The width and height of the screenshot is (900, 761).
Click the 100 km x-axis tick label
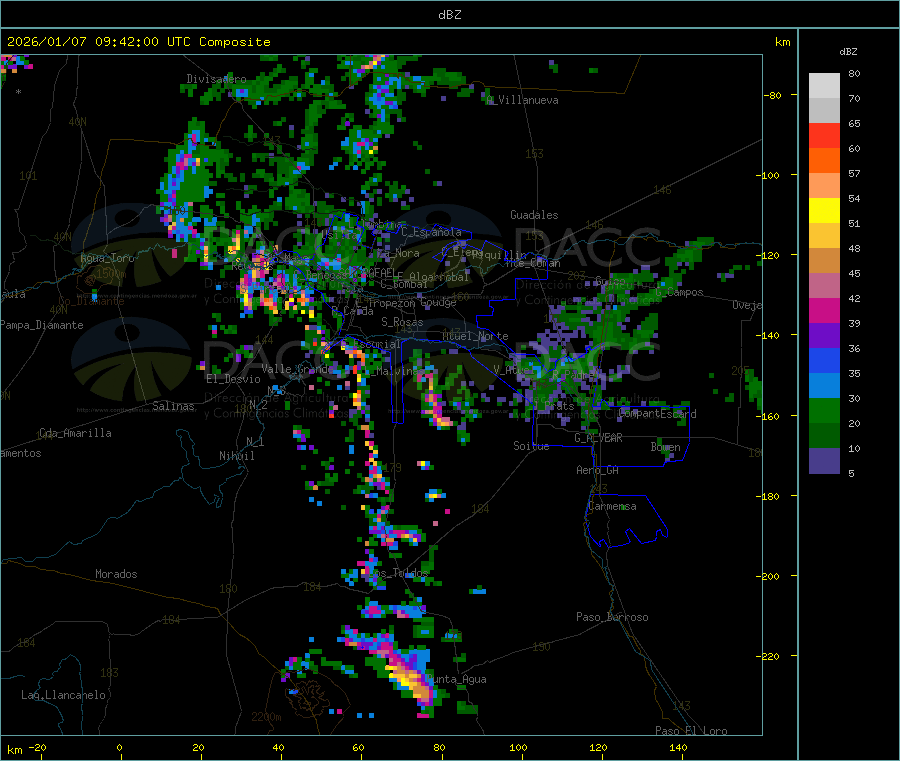point(518,747)
